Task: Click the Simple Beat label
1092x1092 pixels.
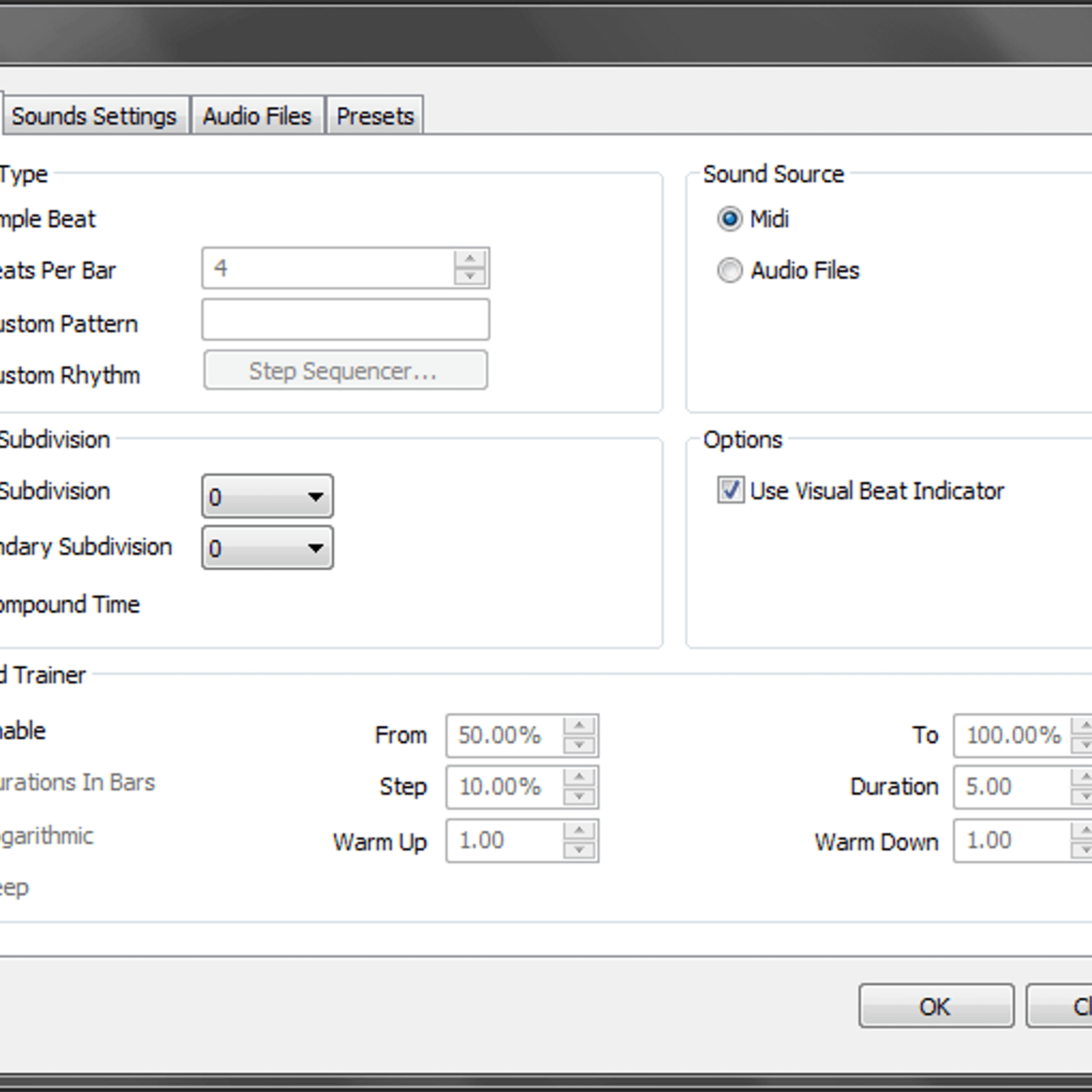Action: pos(48,220)
